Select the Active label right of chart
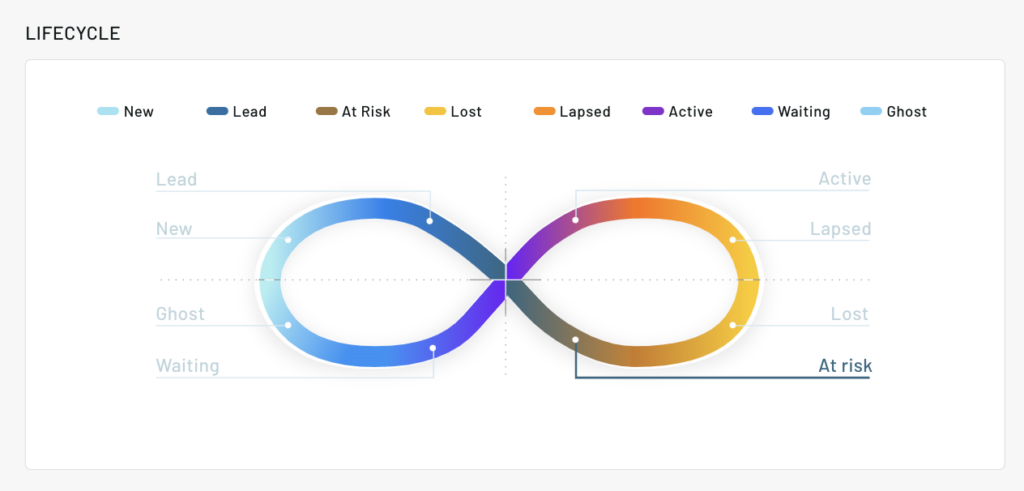Image resolution: width=1024 pixels, height=491 pixels. [x=845, y=180]
